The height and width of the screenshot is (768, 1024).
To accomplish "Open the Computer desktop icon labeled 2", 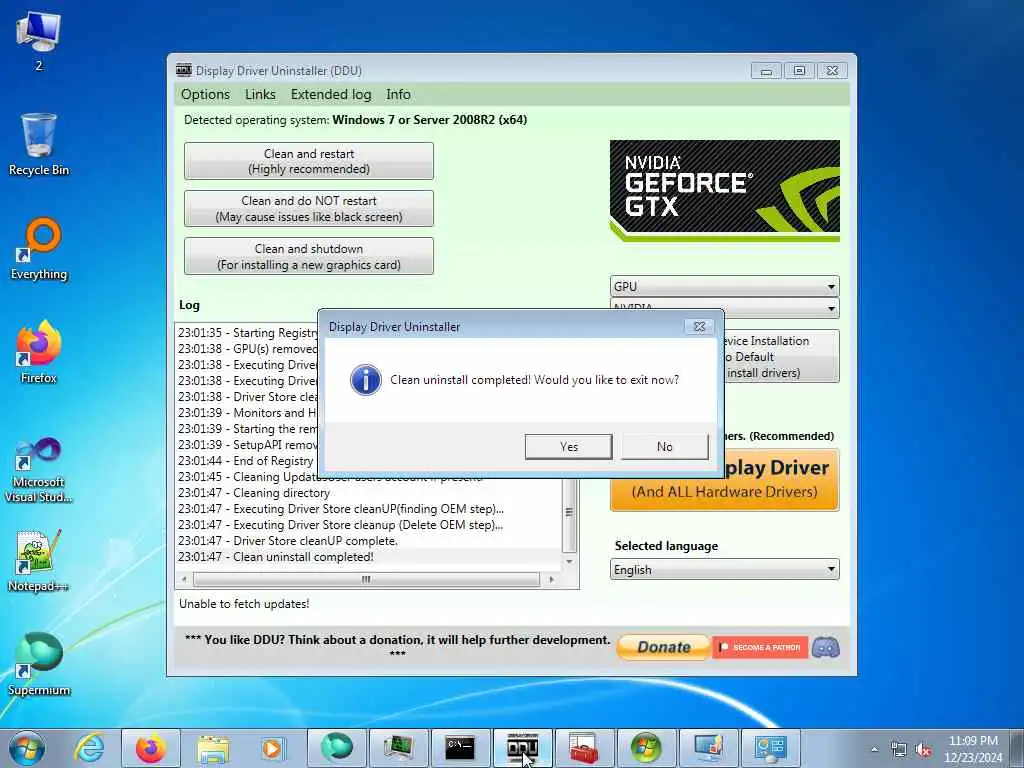I will point(39,41).
